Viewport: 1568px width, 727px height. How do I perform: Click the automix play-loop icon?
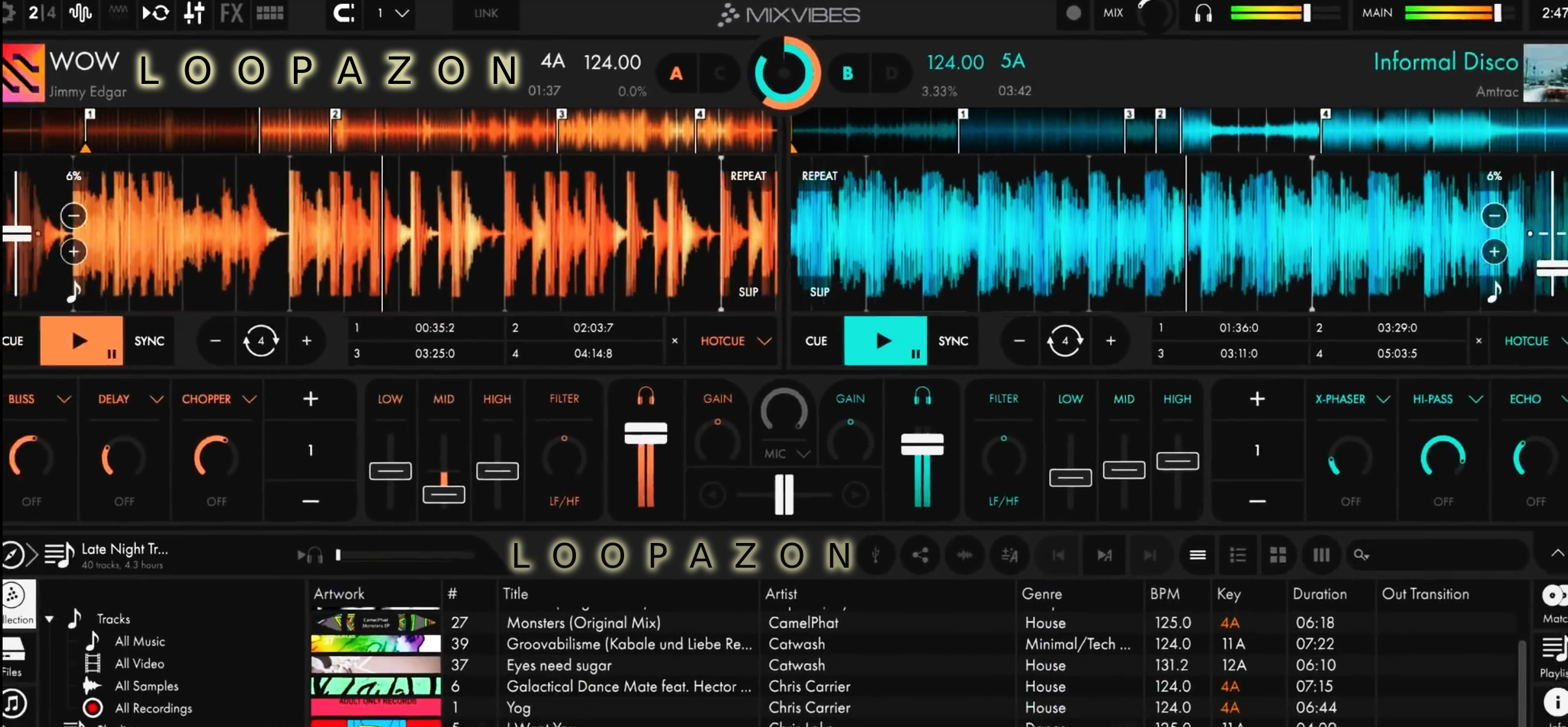click(x=156, y=13)
